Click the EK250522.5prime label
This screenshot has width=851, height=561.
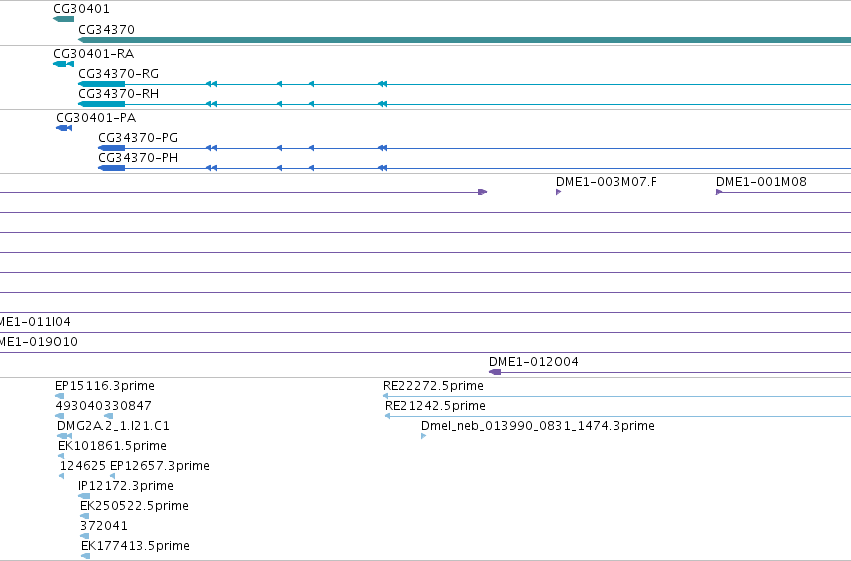pyautogui.click(x=134, y=506)
